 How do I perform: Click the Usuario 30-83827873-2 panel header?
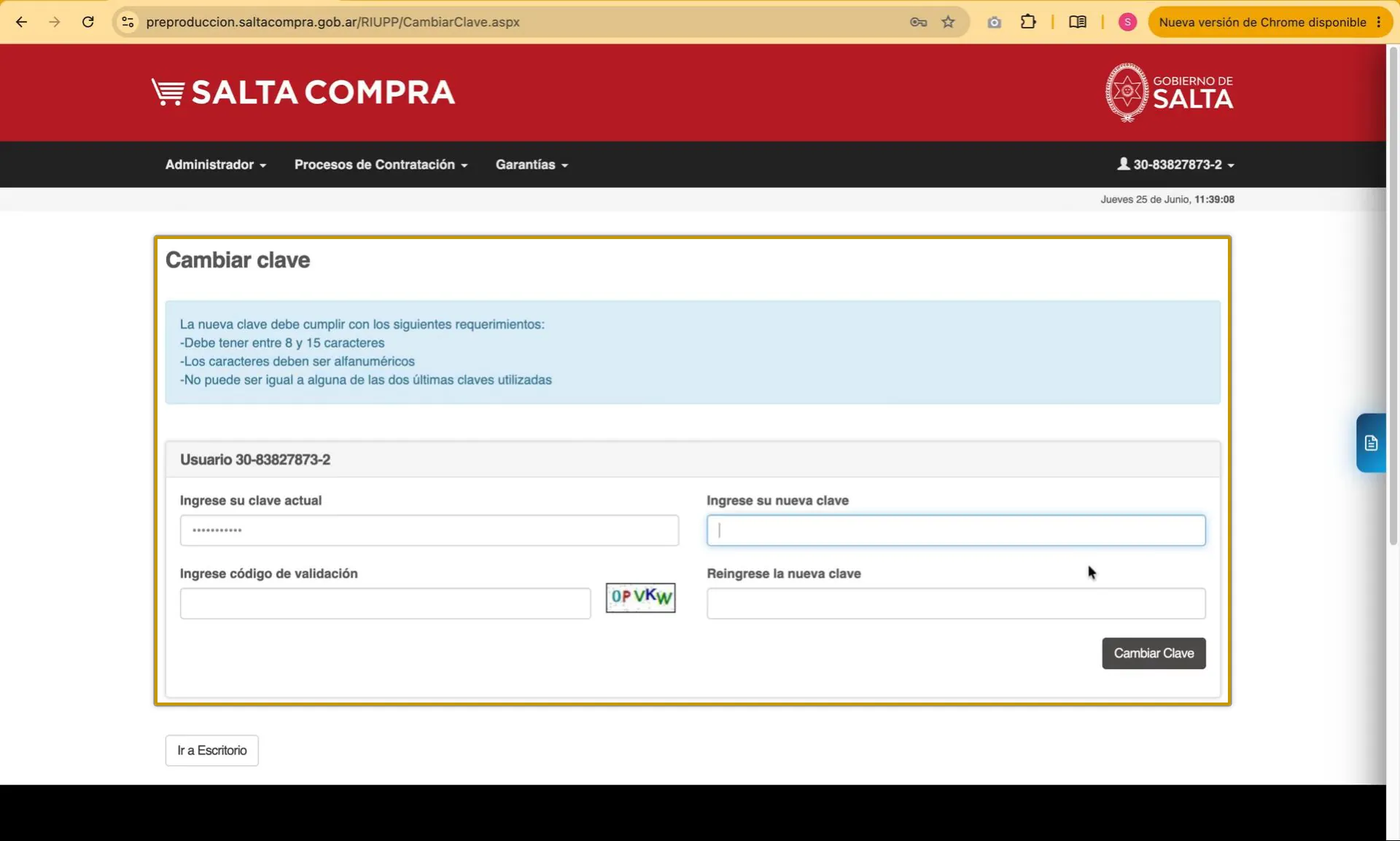693,460
